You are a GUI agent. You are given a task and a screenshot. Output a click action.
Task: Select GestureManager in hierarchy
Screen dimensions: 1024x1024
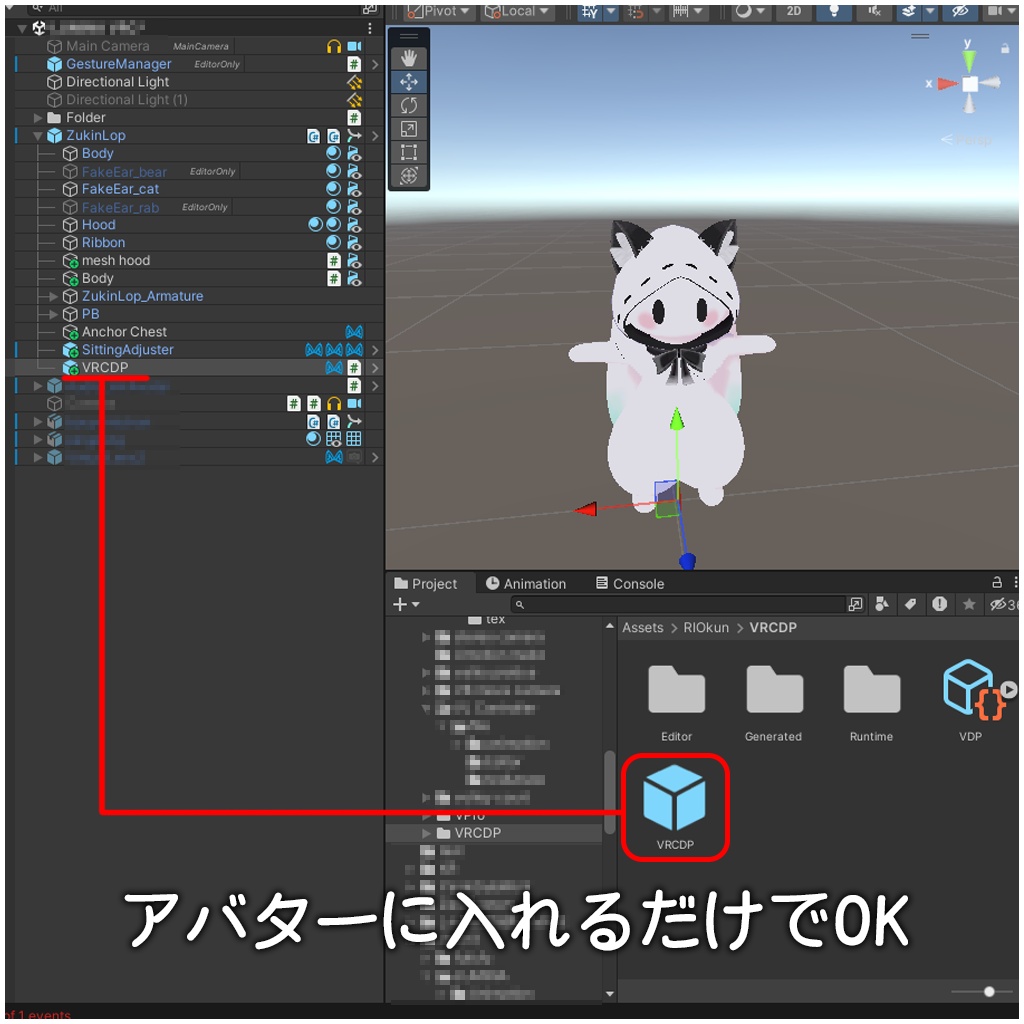118,64
